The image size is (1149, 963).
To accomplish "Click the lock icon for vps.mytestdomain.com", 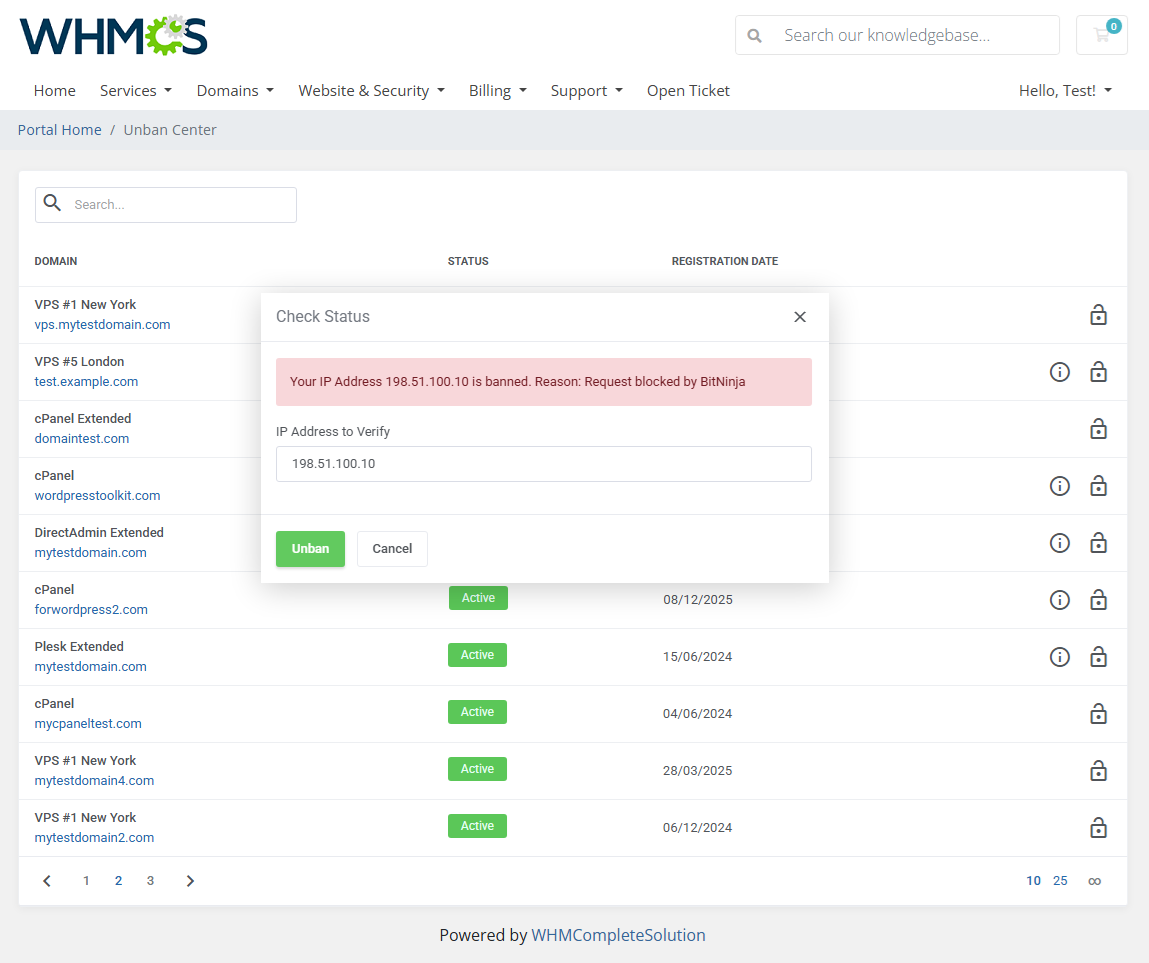I will click(x=1098, y=314).
